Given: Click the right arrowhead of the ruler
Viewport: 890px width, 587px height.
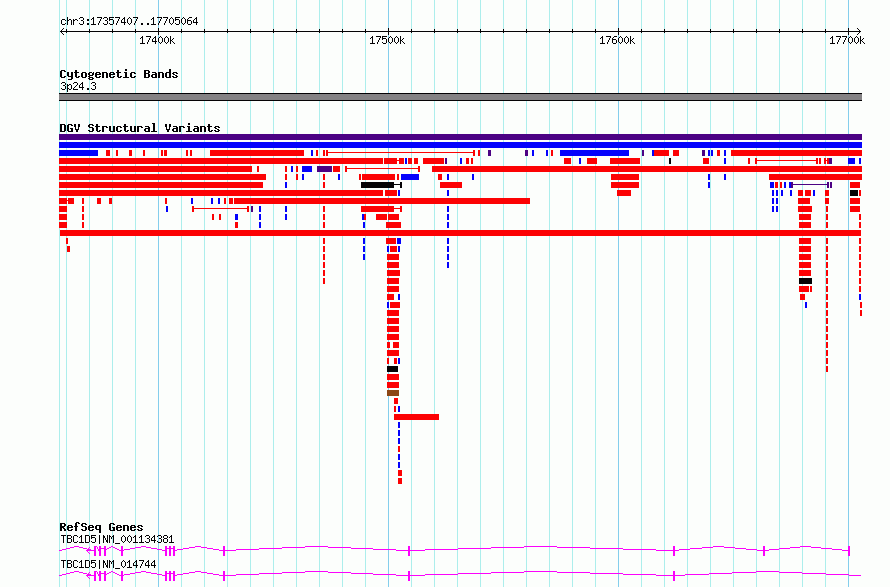Looking at the screenshot, I should [859, 32].
